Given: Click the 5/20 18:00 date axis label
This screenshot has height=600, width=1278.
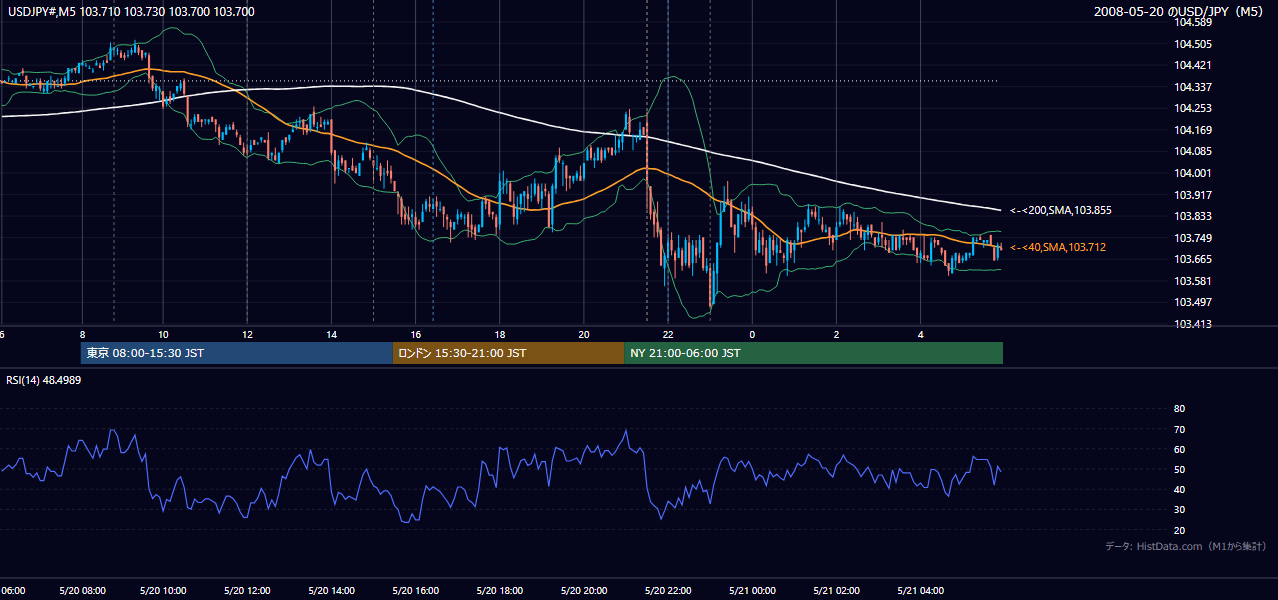Looking at the screenshot, I should (501, 590).
